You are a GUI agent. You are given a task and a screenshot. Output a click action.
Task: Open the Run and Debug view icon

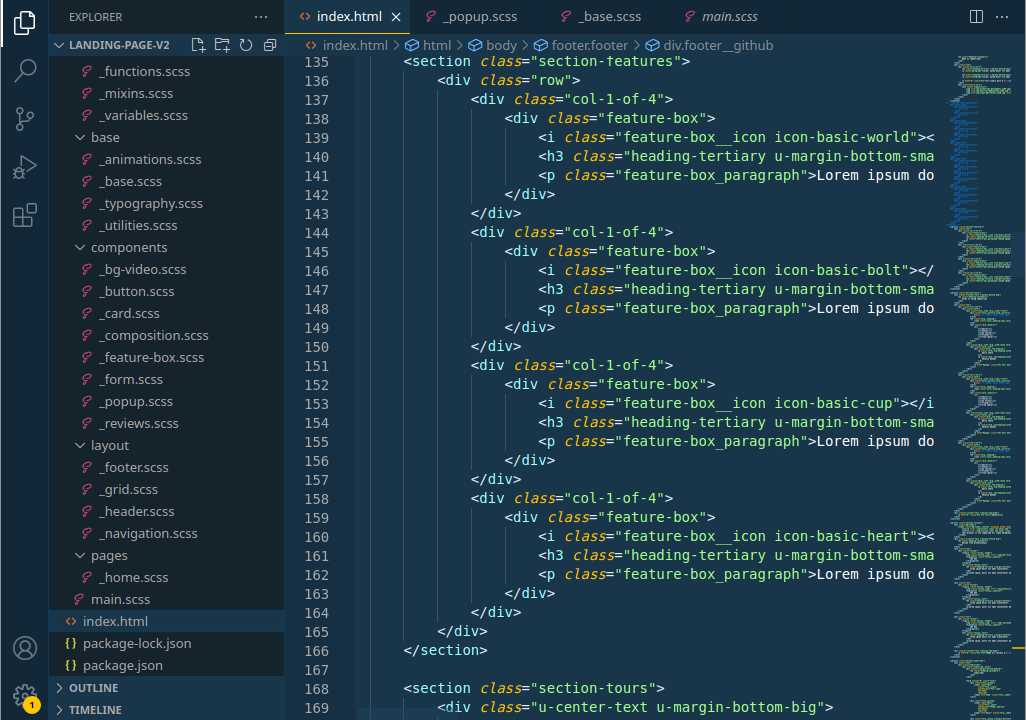24,167
